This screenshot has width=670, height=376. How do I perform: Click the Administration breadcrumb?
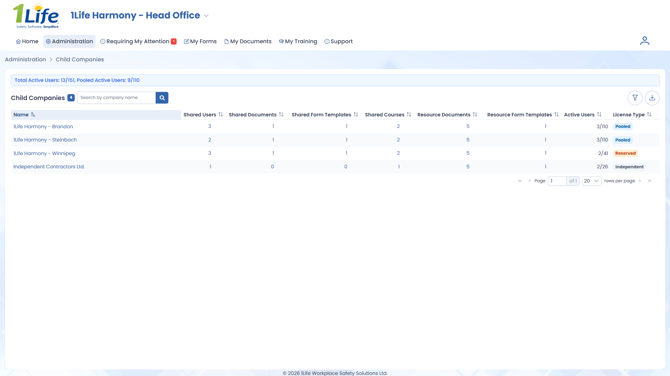click(x=25, y=59)
